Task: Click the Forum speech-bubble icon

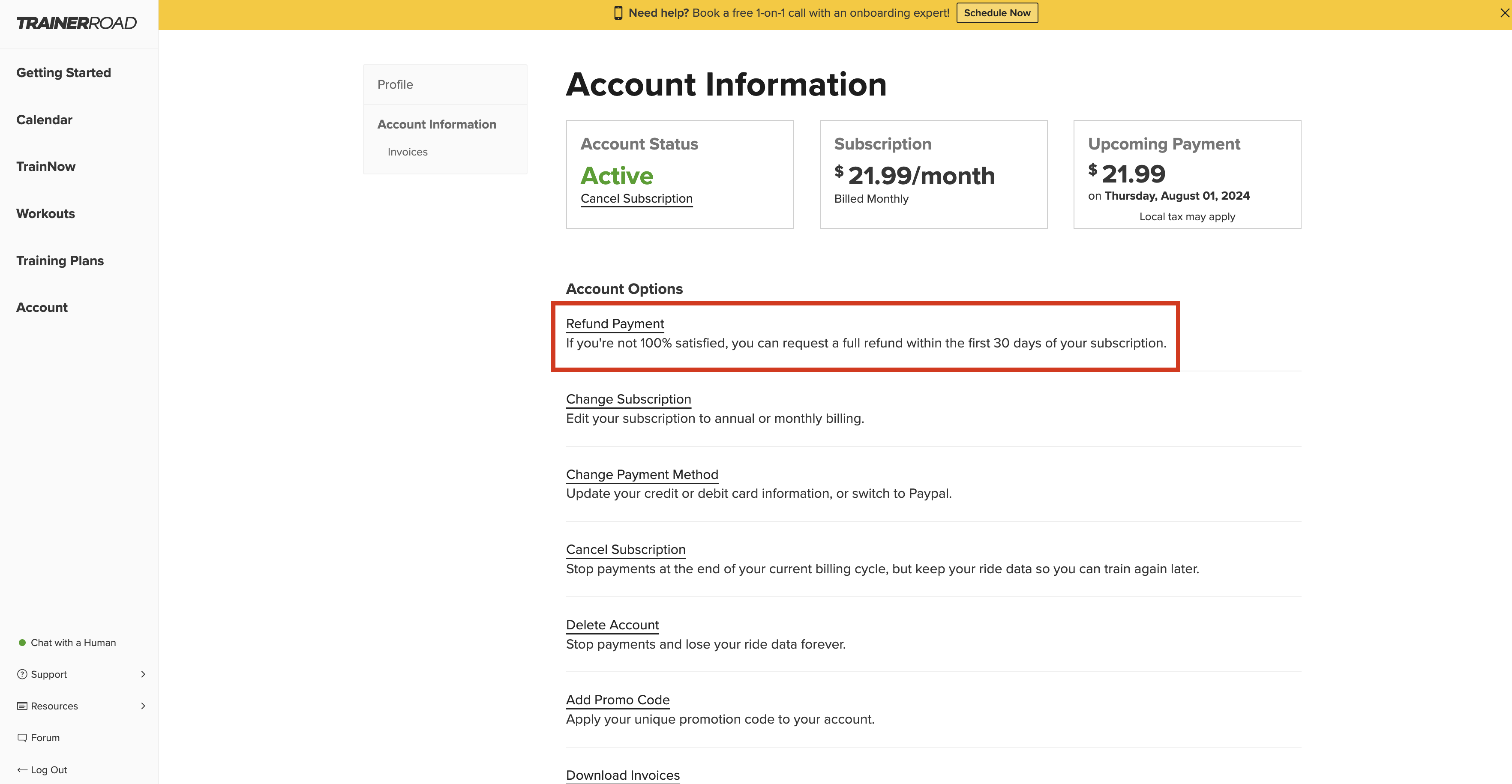Action: tap(22, 738)
